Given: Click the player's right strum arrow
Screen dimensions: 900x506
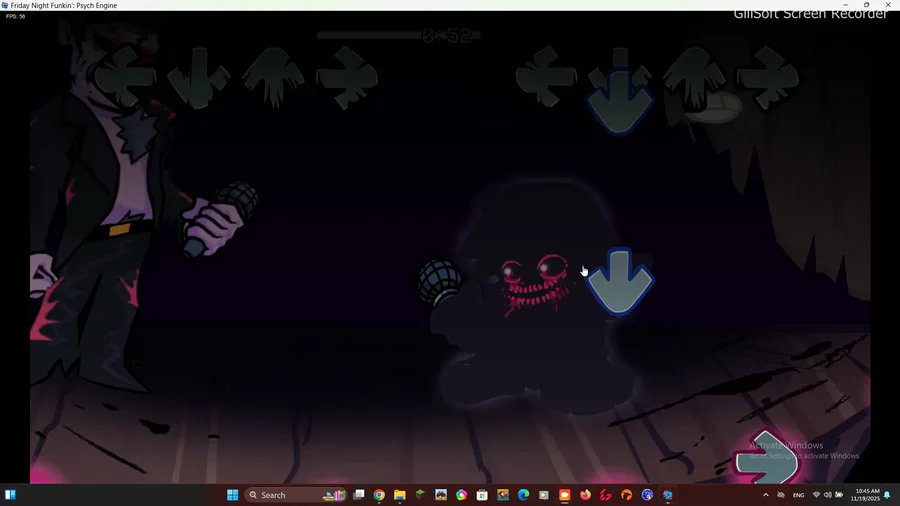Looking at the screenshot, I should [768, 77].
